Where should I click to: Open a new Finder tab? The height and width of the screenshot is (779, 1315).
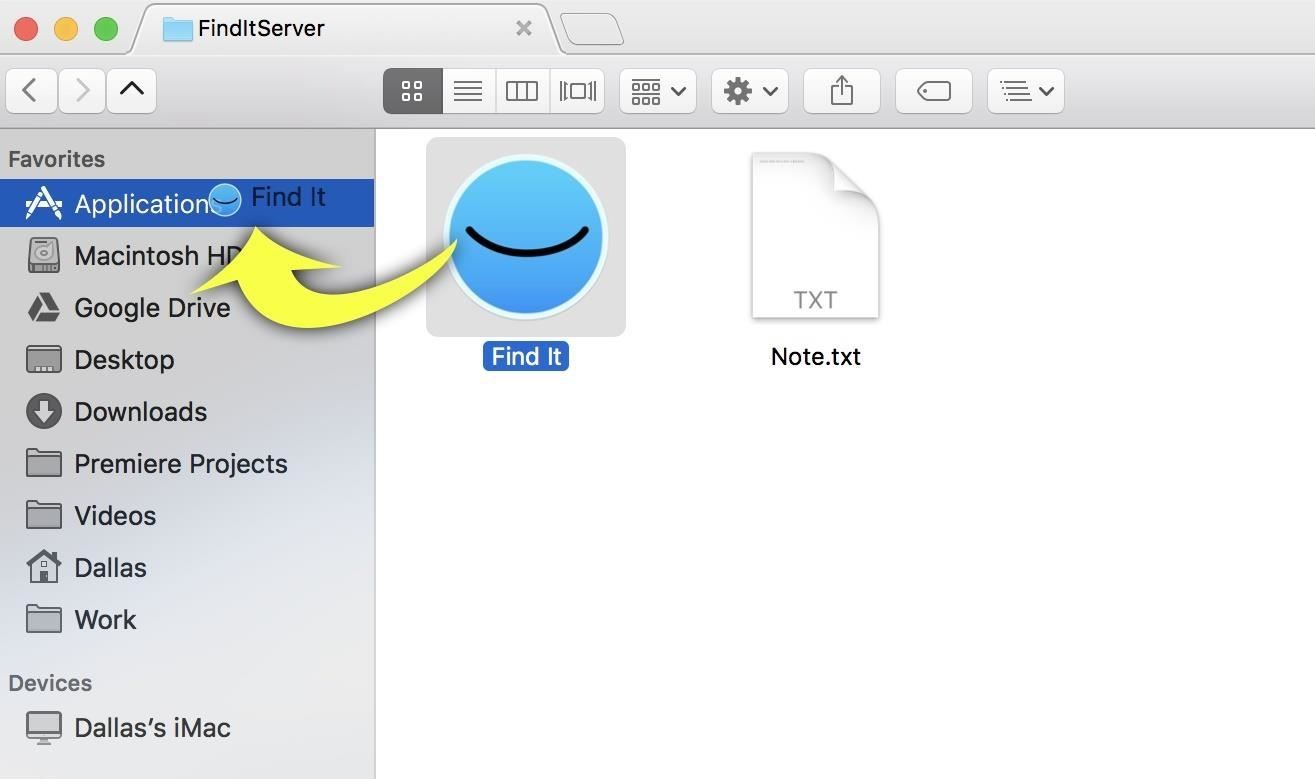(592, 29)
